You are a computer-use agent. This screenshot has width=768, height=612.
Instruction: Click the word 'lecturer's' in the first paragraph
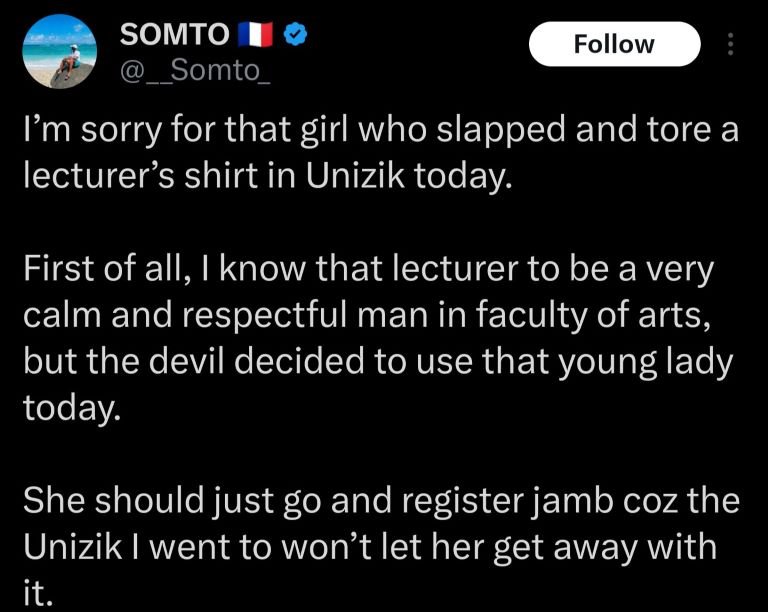99,175
